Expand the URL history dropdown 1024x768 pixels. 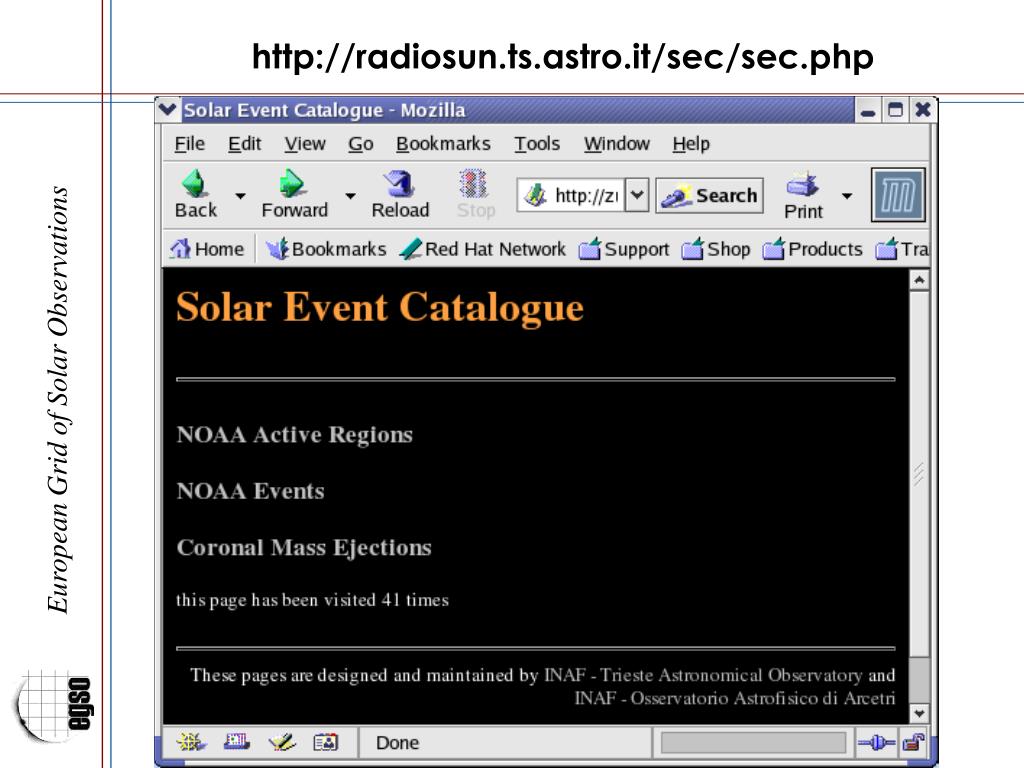(x=637, y=195)
